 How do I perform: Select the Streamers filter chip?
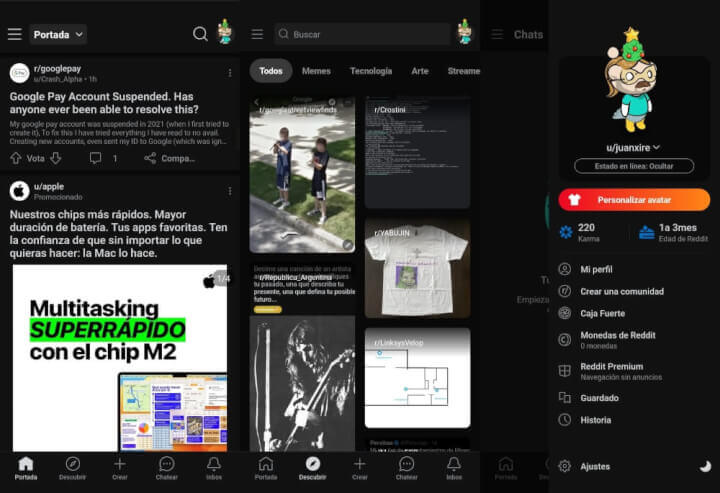[x=464, y=71]
